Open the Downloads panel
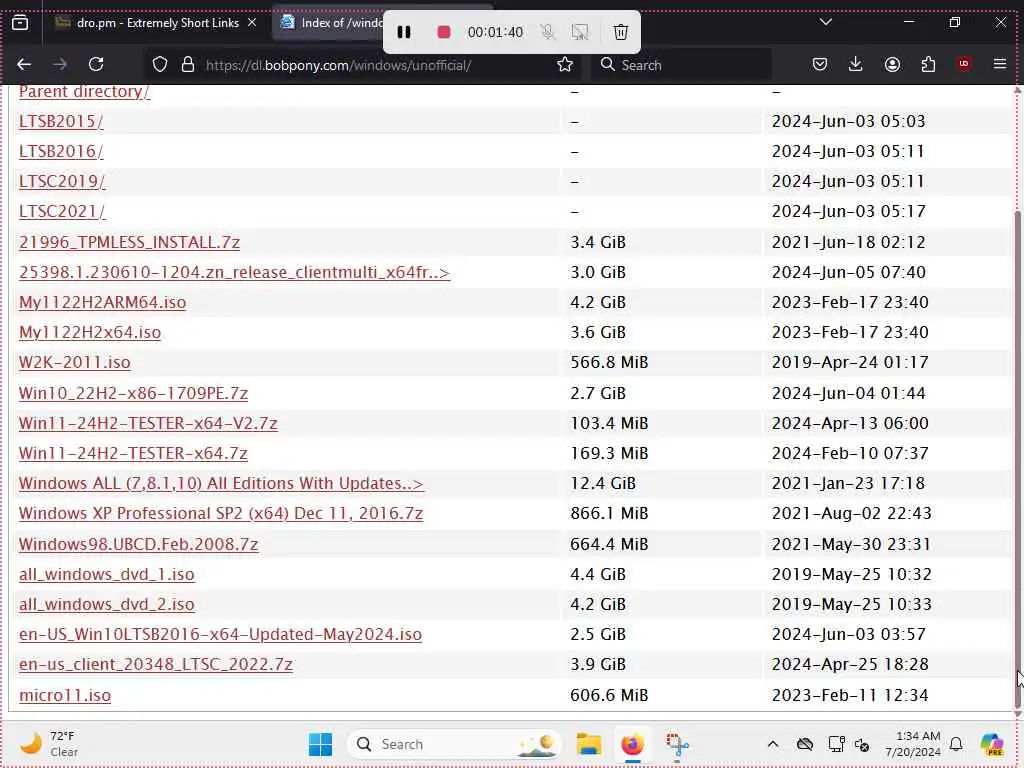Screen dimensions: 1024x768 click(x=856, y=64)
